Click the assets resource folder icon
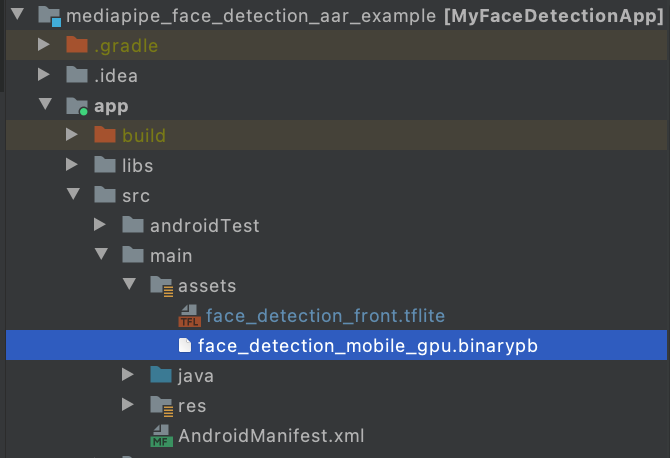670x458 pixels. tap(161, 286)
